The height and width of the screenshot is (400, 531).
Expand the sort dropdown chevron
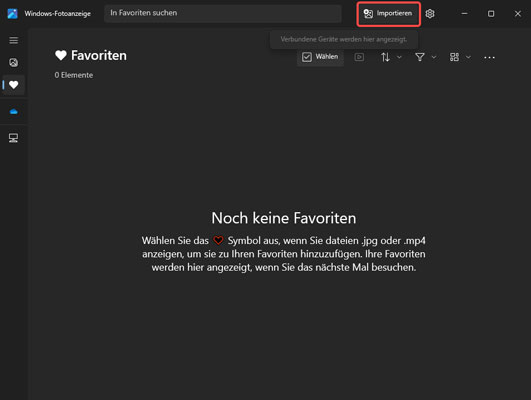(x=399, y=57)
